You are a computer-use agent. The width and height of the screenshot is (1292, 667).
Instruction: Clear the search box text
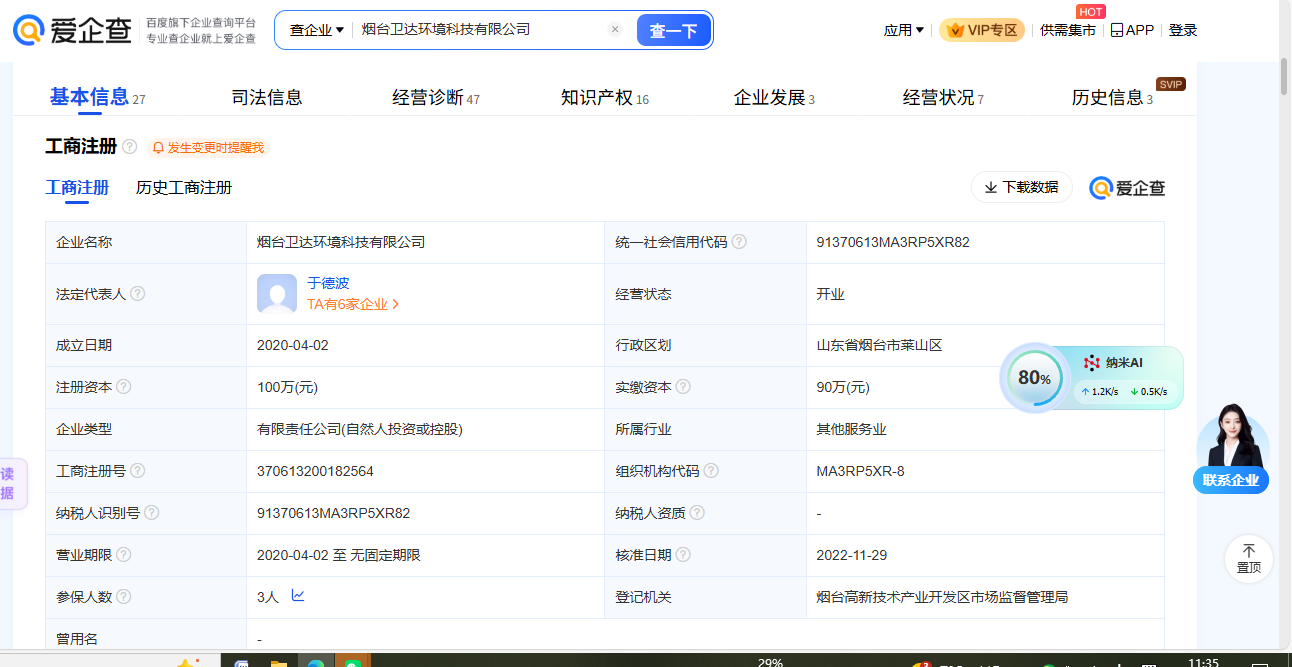(615, 30)
